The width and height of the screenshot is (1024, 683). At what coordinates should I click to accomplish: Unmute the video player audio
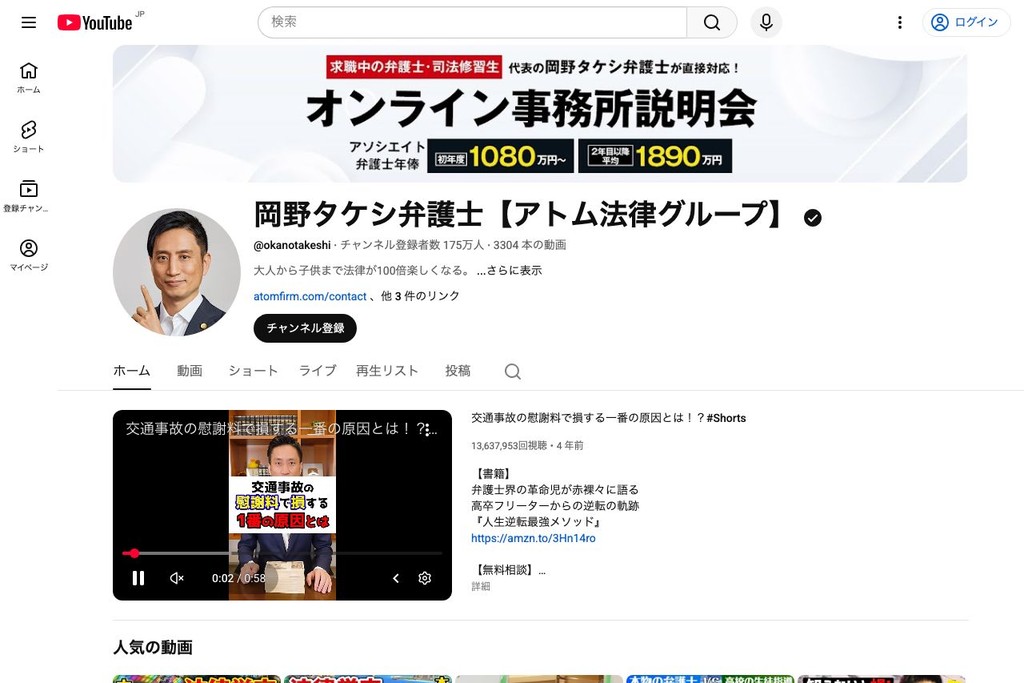[x=176, y=578]
